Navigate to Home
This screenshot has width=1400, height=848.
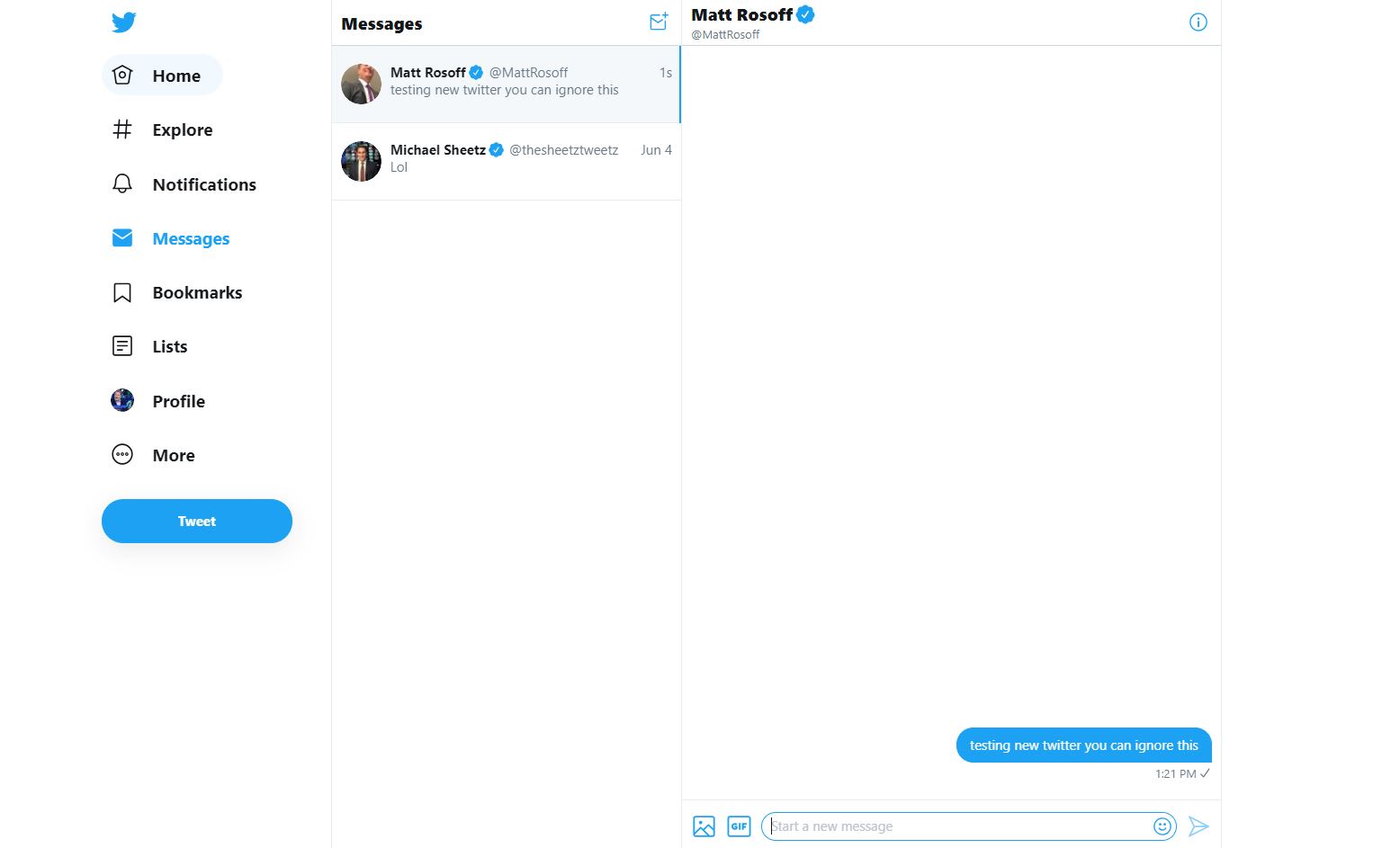(x=176, y=76)
